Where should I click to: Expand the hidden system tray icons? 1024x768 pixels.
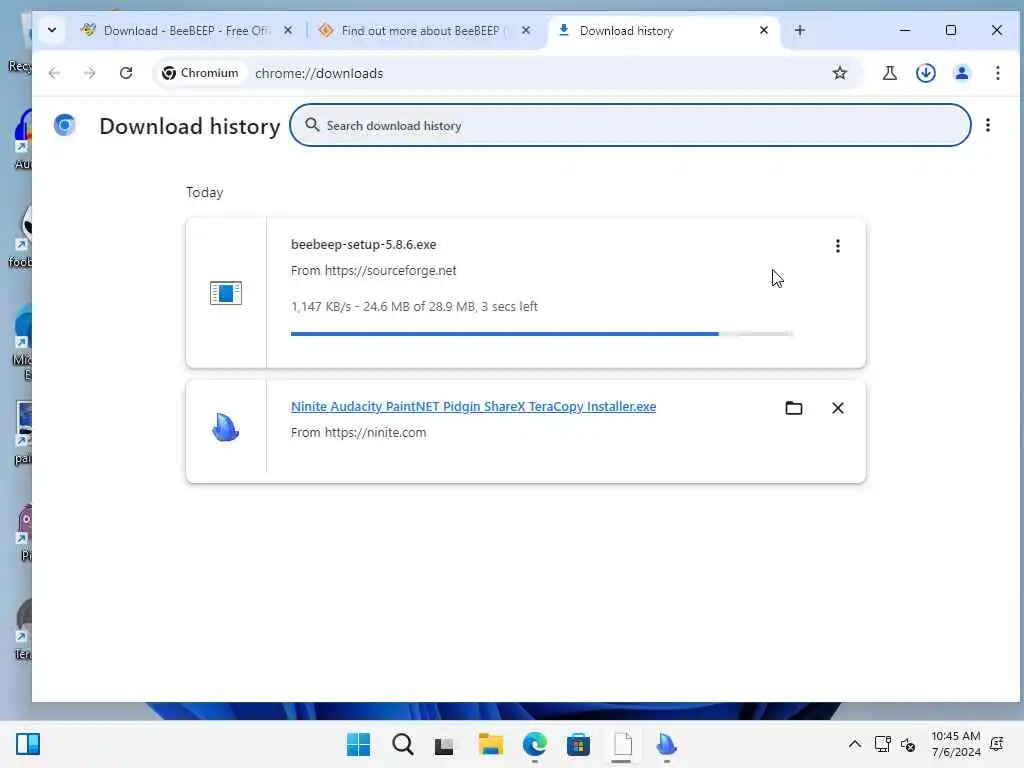854,744
